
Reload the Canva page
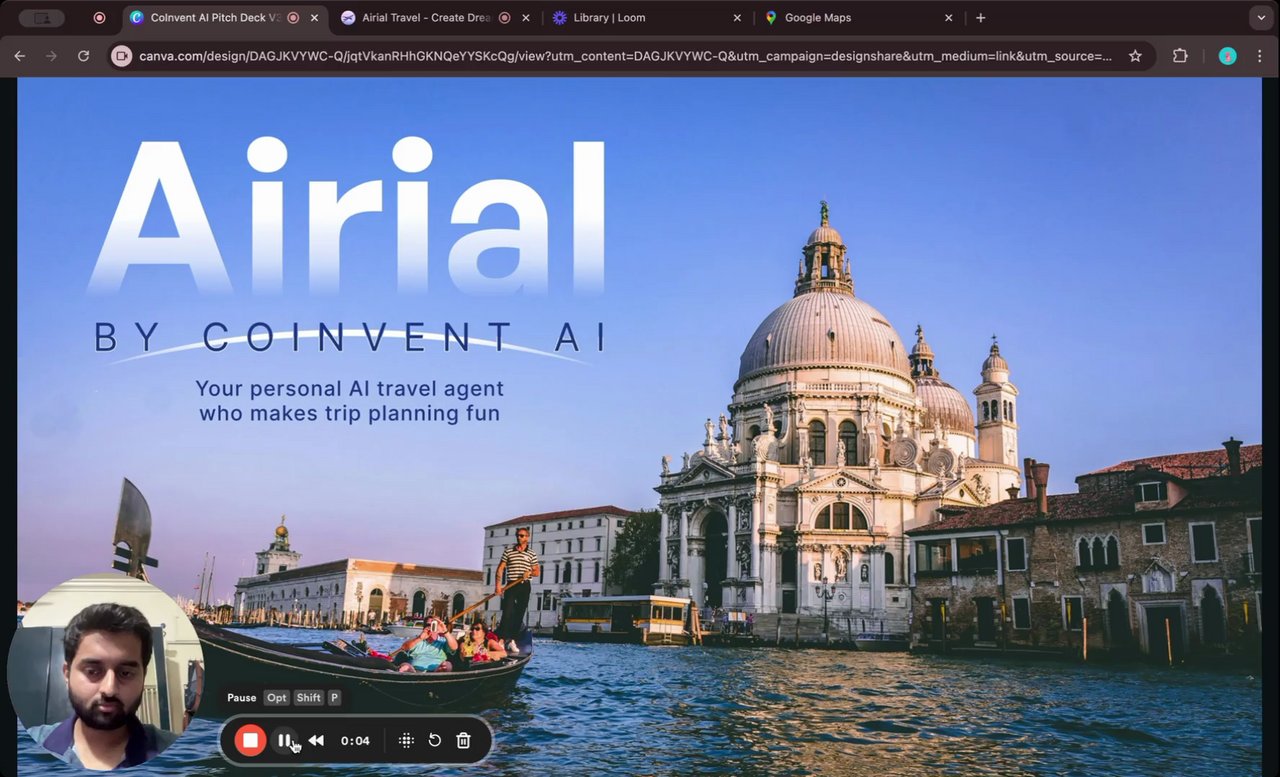(x=84, y=56)
